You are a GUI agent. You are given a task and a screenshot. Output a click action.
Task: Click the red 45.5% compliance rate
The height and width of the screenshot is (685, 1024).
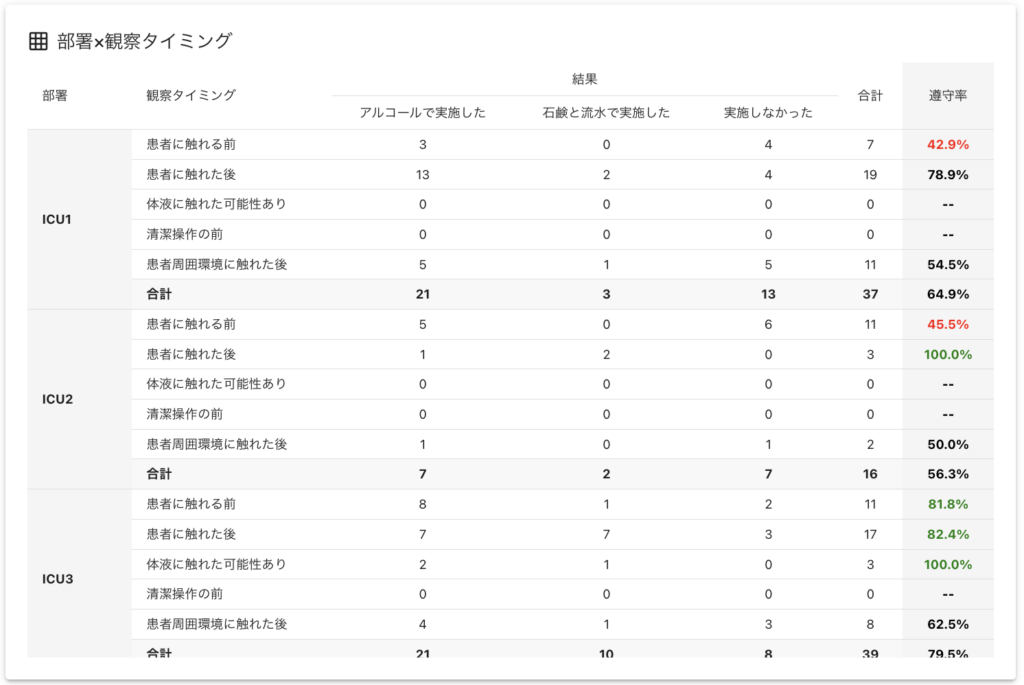(947, 325)
